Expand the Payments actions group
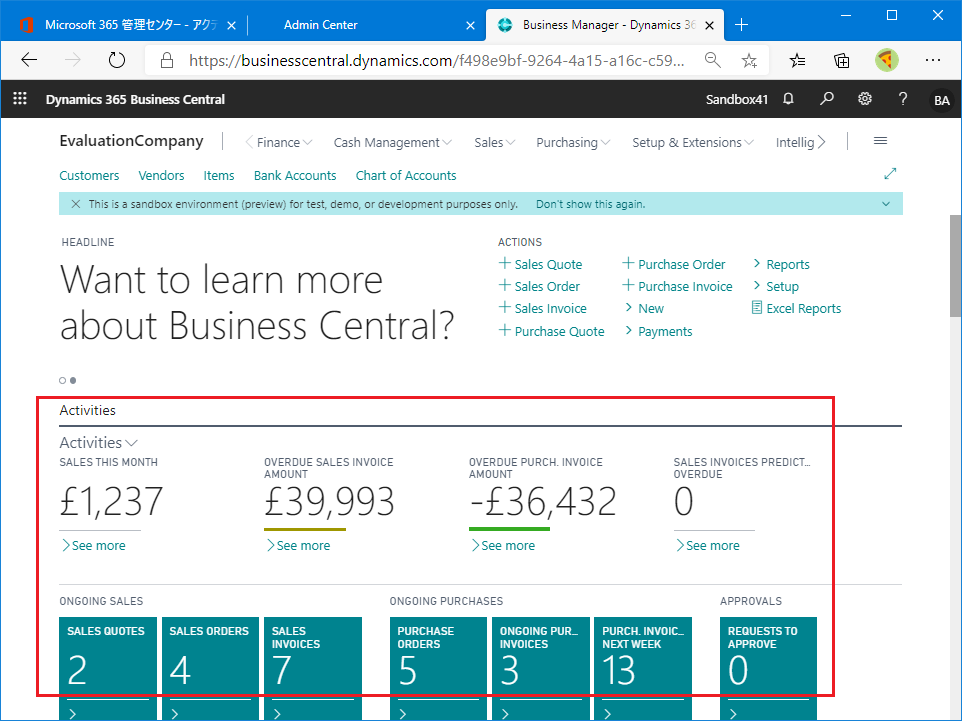The width and height of the screenshot is (962, 721). coord(658,331)
